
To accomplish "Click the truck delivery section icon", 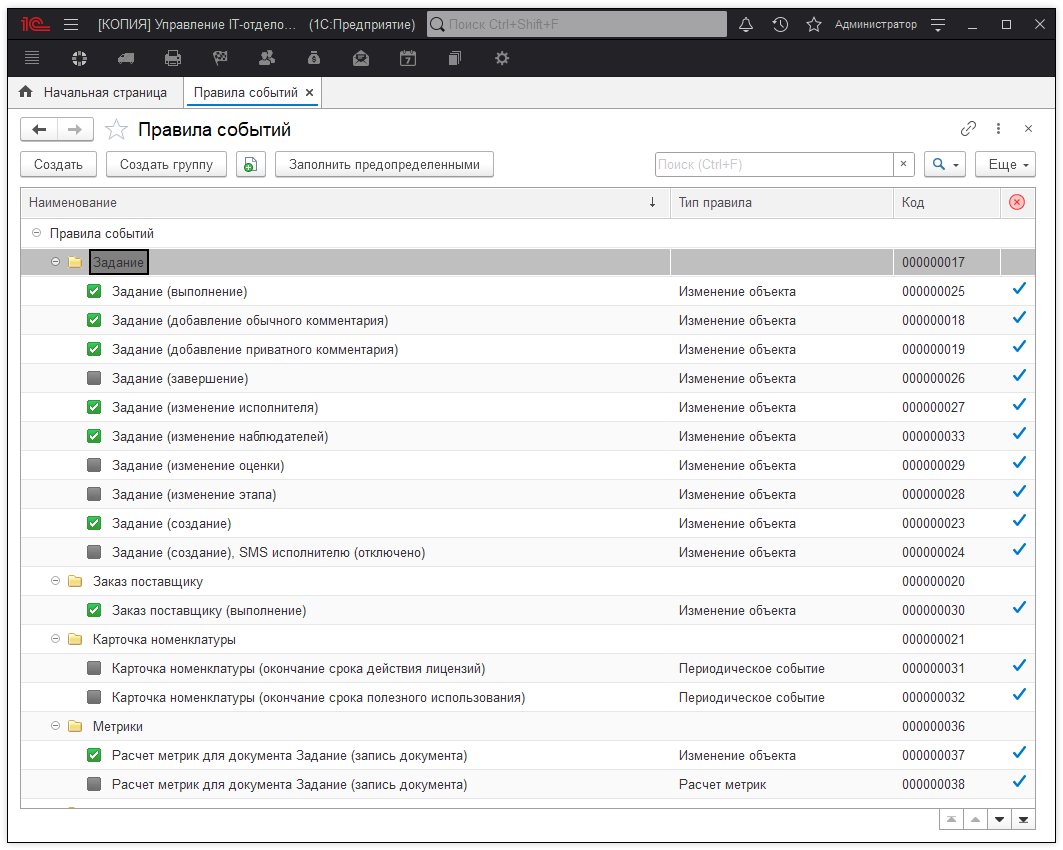I will 126,58.
